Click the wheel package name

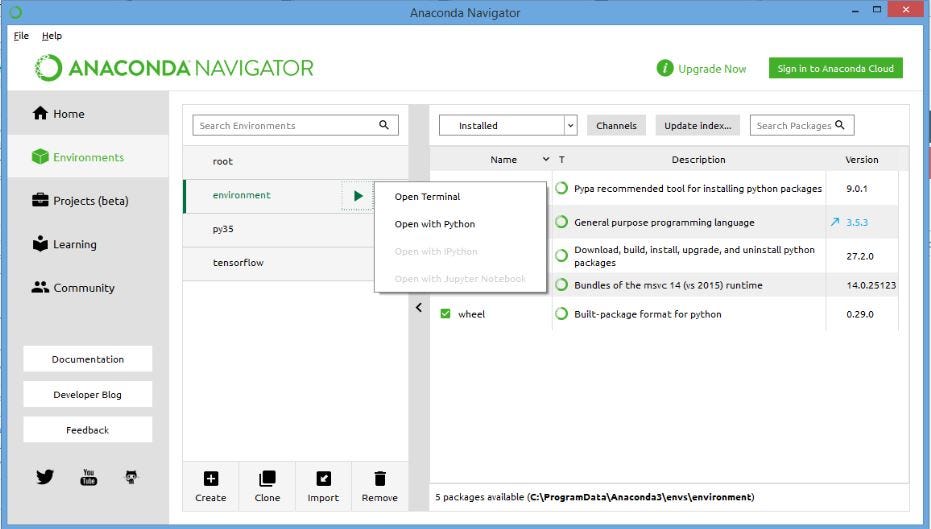(471, 314)
